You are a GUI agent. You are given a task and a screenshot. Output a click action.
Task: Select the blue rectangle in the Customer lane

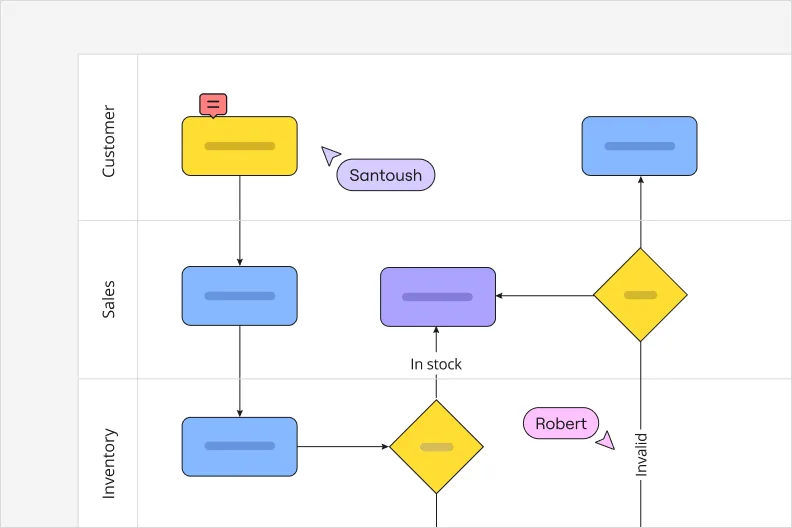point(639,146)
